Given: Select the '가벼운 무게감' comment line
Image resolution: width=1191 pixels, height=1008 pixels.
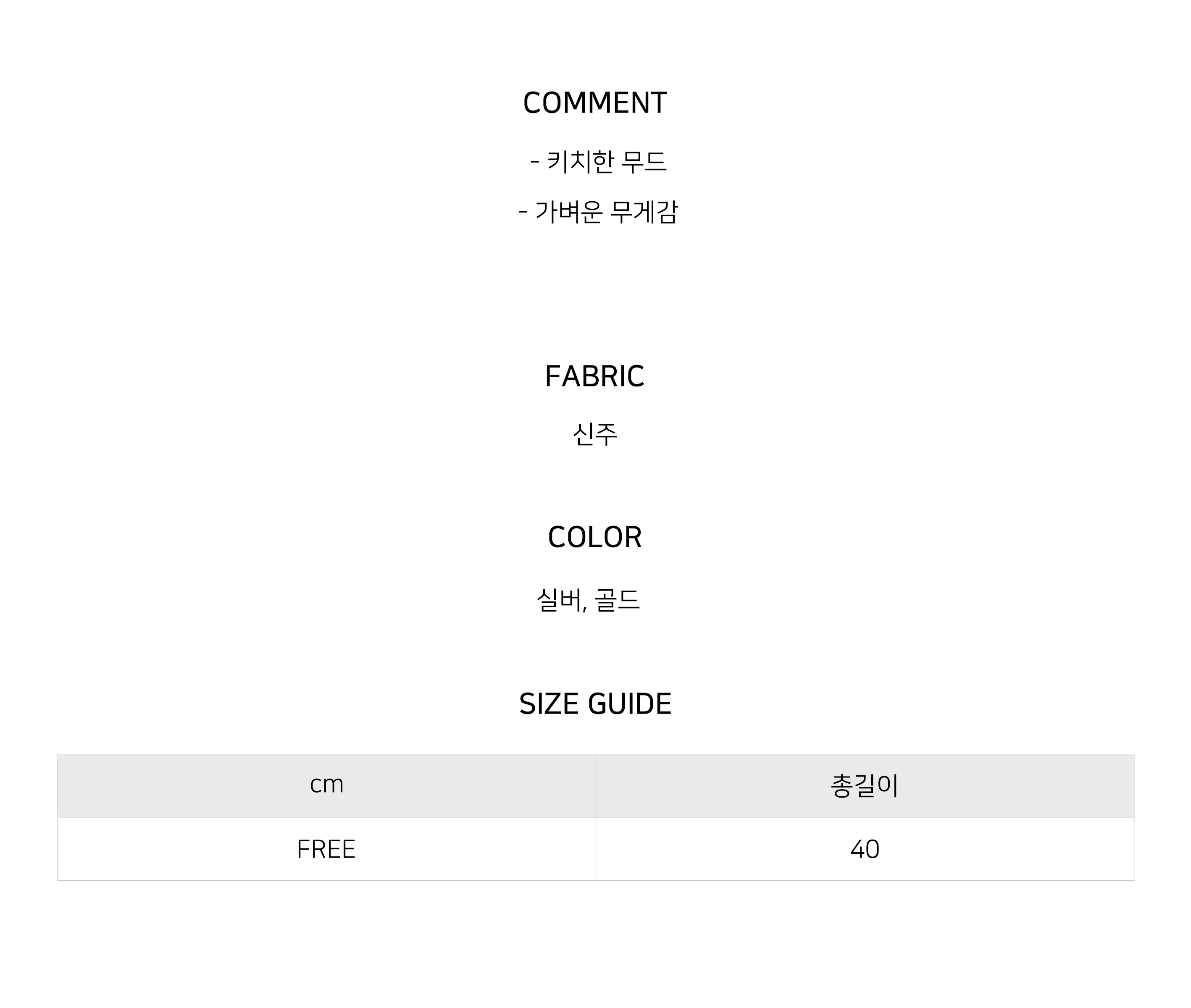Looking at the screenshot, I should [x=598, y=211].
